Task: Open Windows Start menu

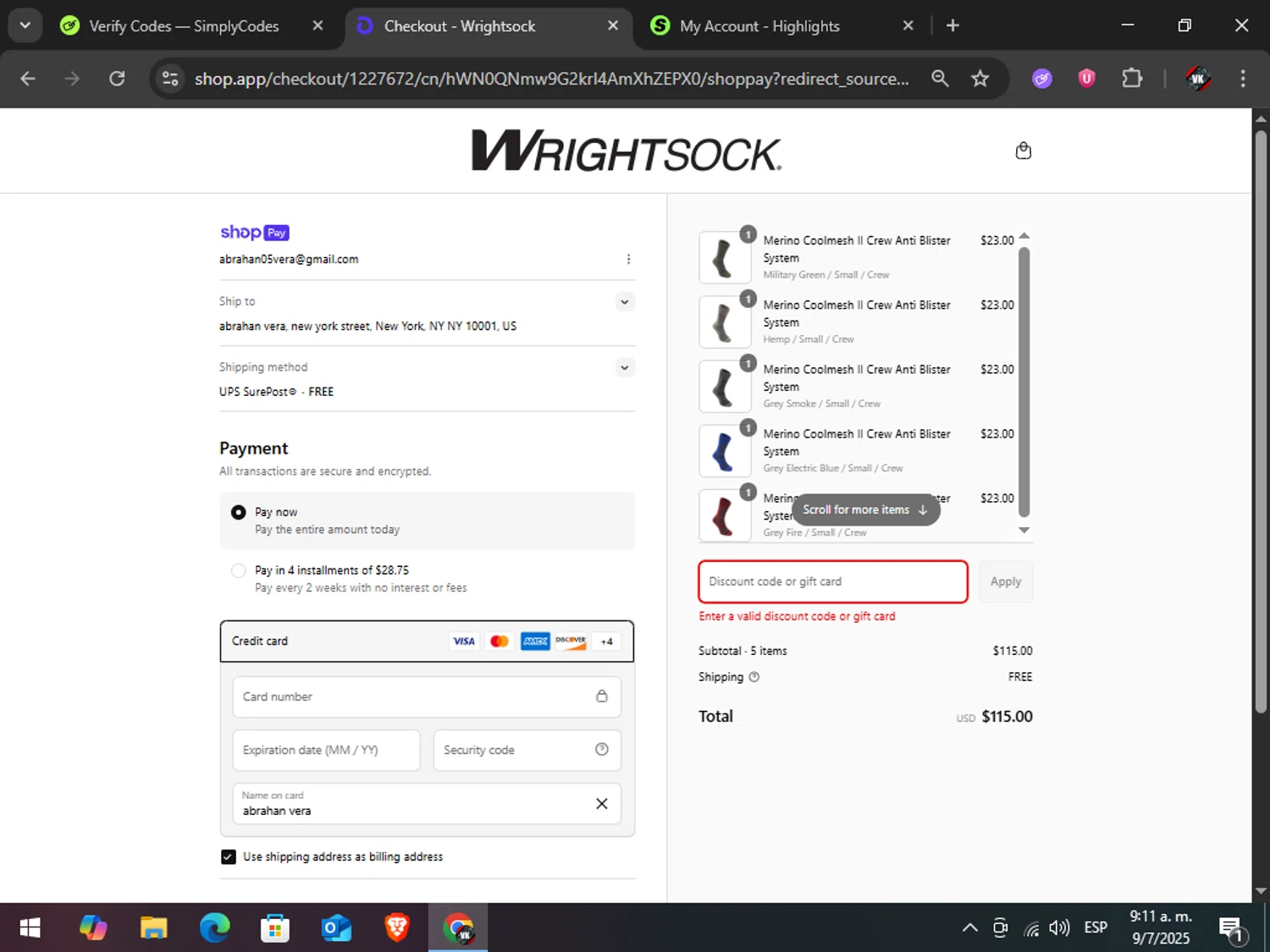Action: [x=30, y=928]
